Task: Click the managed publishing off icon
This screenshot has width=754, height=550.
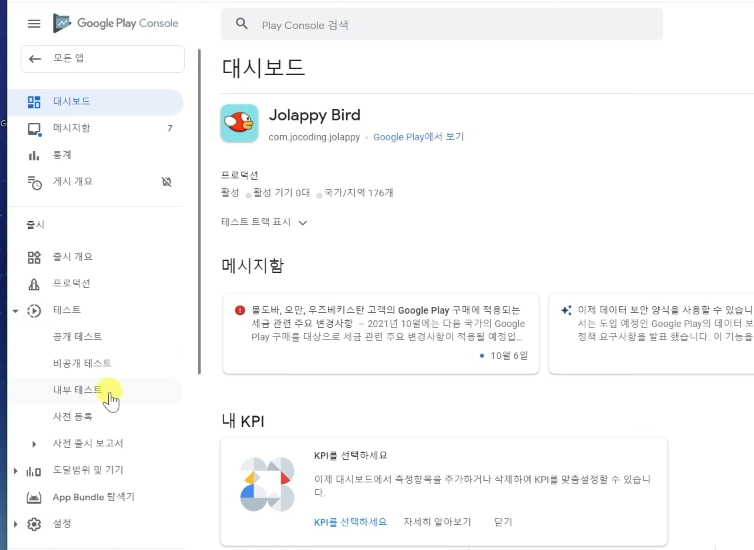Action: pos(166,182)
